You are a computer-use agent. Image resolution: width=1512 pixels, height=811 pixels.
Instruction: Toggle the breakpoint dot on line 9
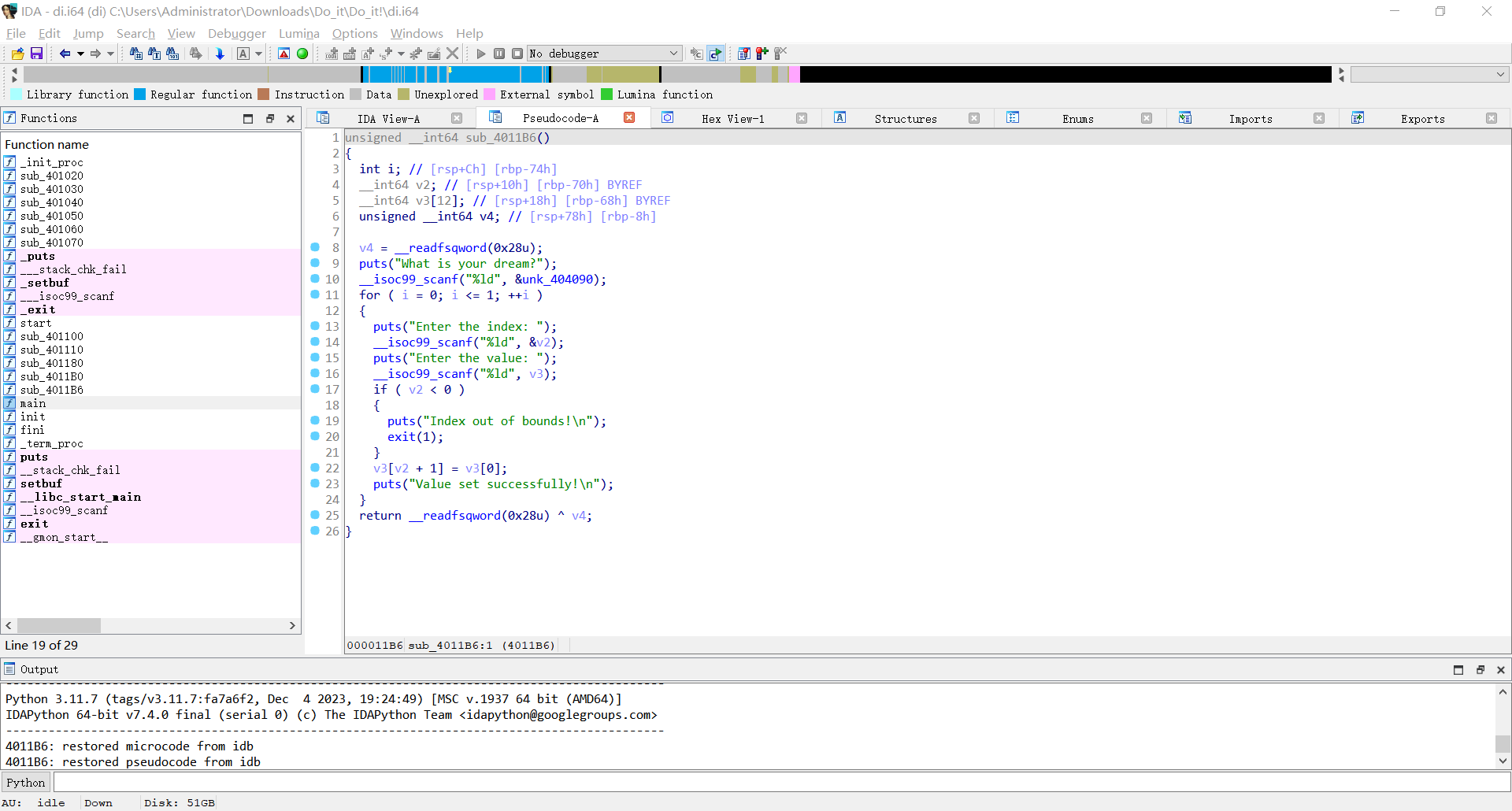315,263
